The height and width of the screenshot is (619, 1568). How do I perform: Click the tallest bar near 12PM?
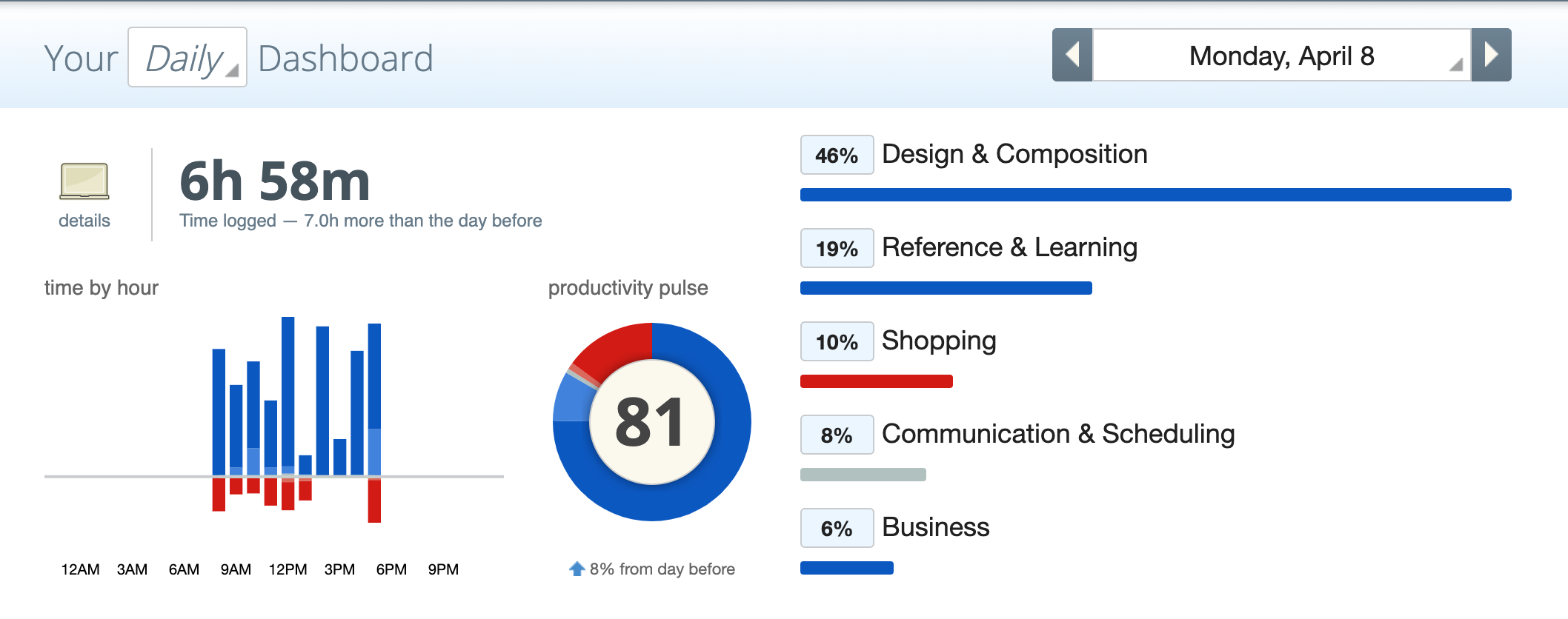coord(288,396)
